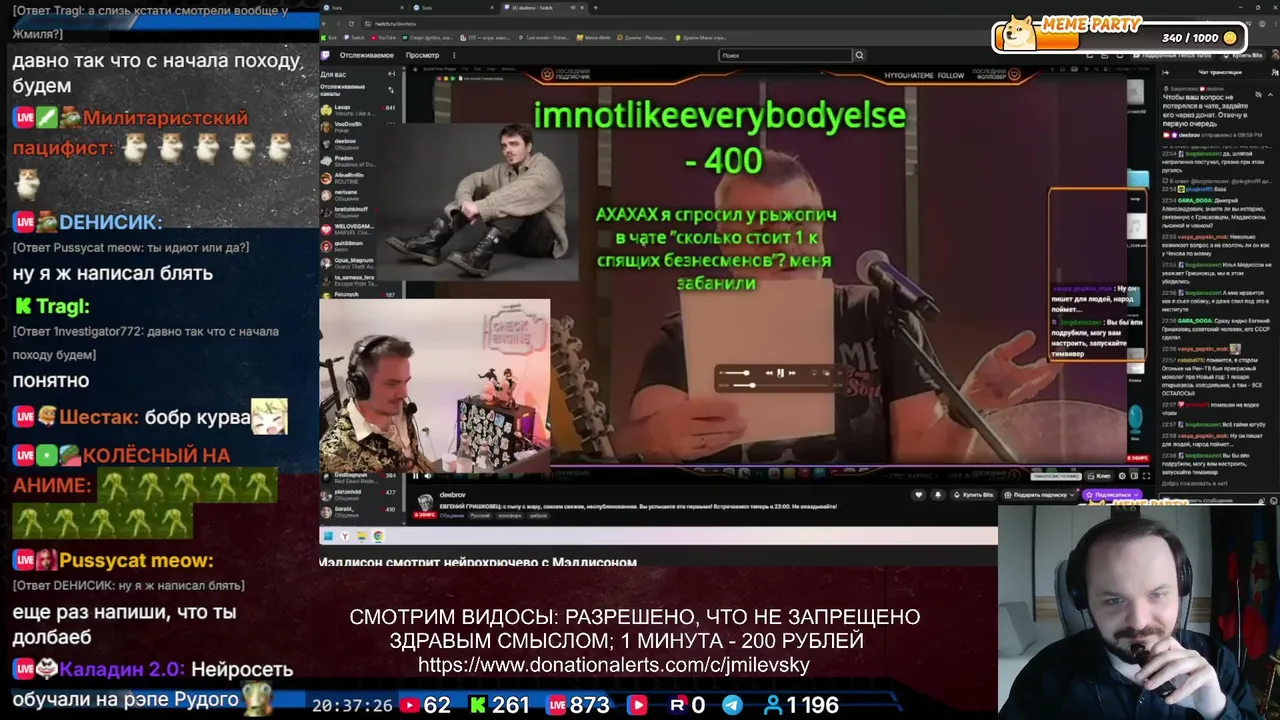Open the Twitch profile avatar menu
This screenshot has width=1280, height=720.
1273,55
